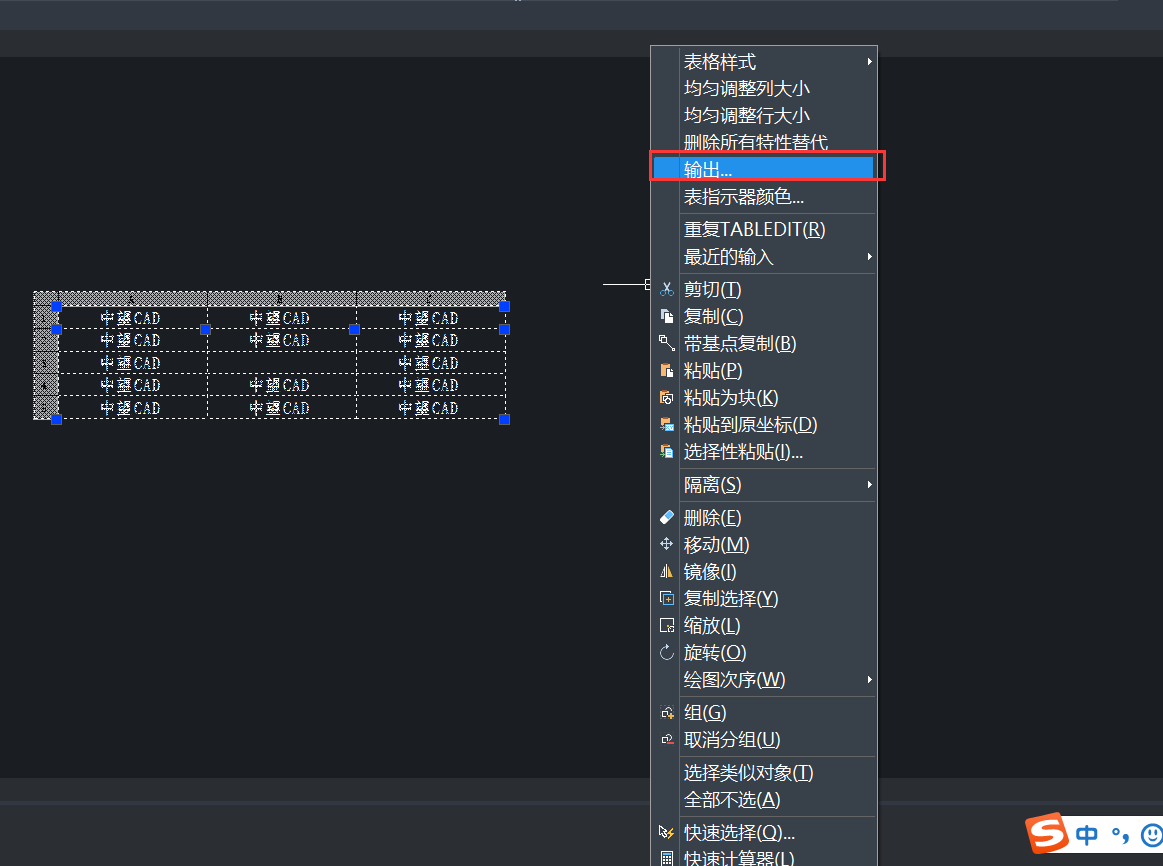The height and width of the screenshot is (866, 1163).
Task: Click the move crosshair icon beside 移动(M)
Action: 667,544
